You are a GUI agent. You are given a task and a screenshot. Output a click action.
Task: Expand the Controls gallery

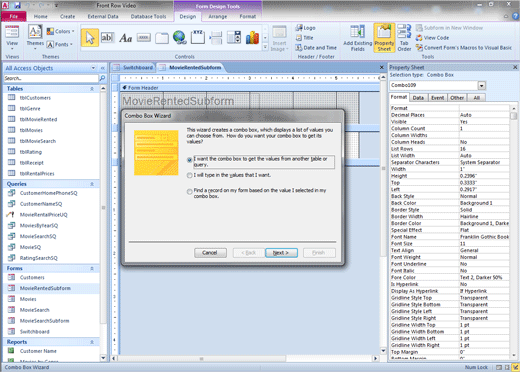(x=265, y=47)
